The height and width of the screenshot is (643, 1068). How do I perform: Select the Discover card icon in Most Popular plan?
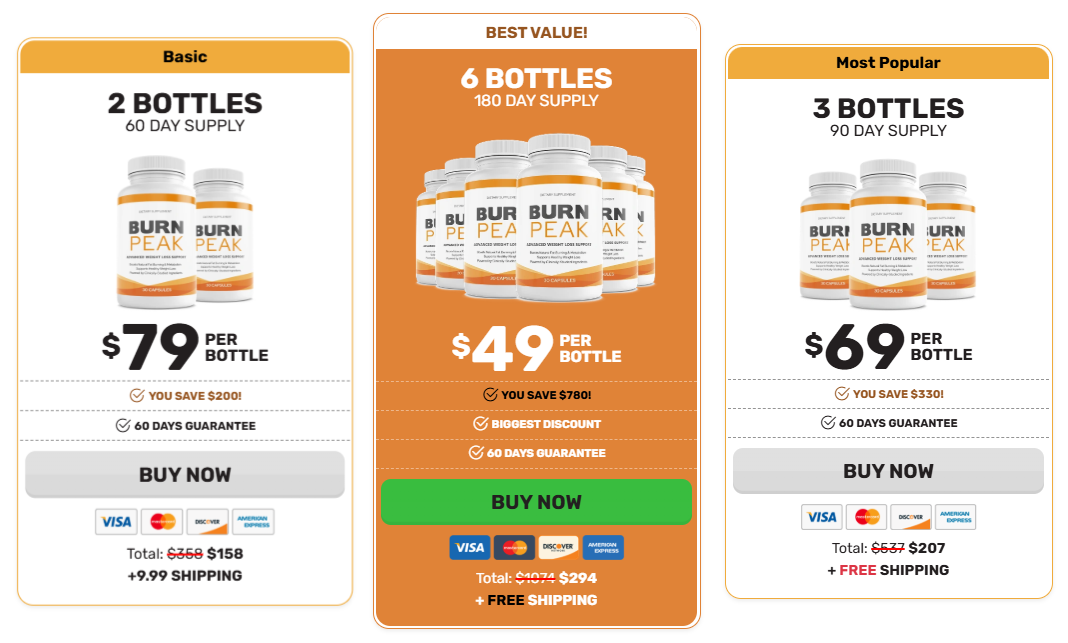click(911, 517)
